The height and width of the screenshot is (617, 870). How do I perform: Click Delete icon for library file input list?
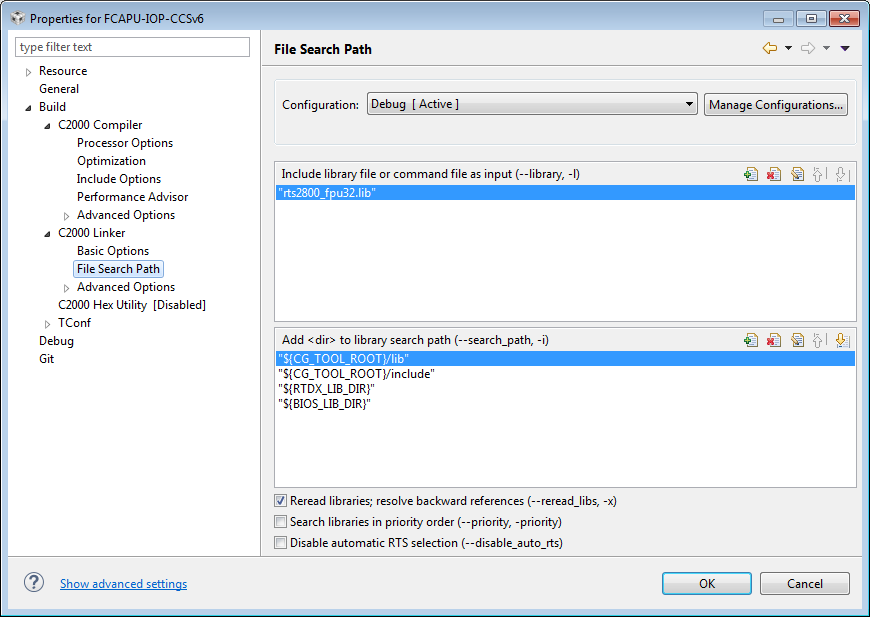pyautogui.click(x=773, y=174)
